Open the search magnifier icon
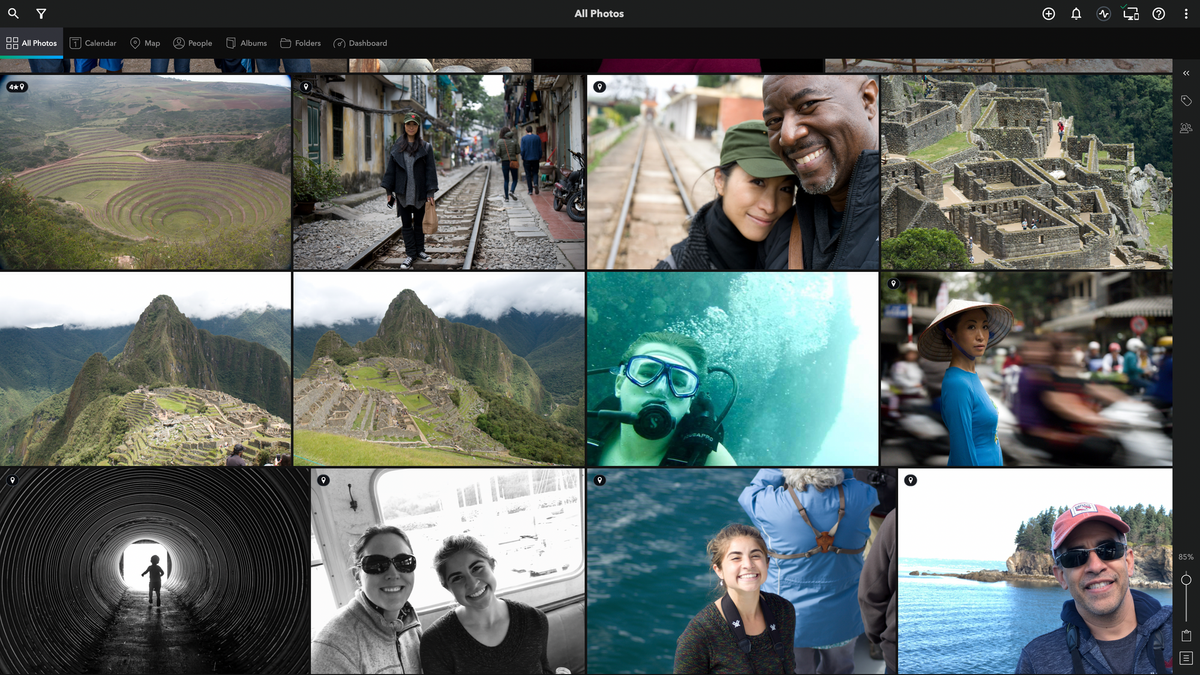1200x675 pixels. pos(13,13)
